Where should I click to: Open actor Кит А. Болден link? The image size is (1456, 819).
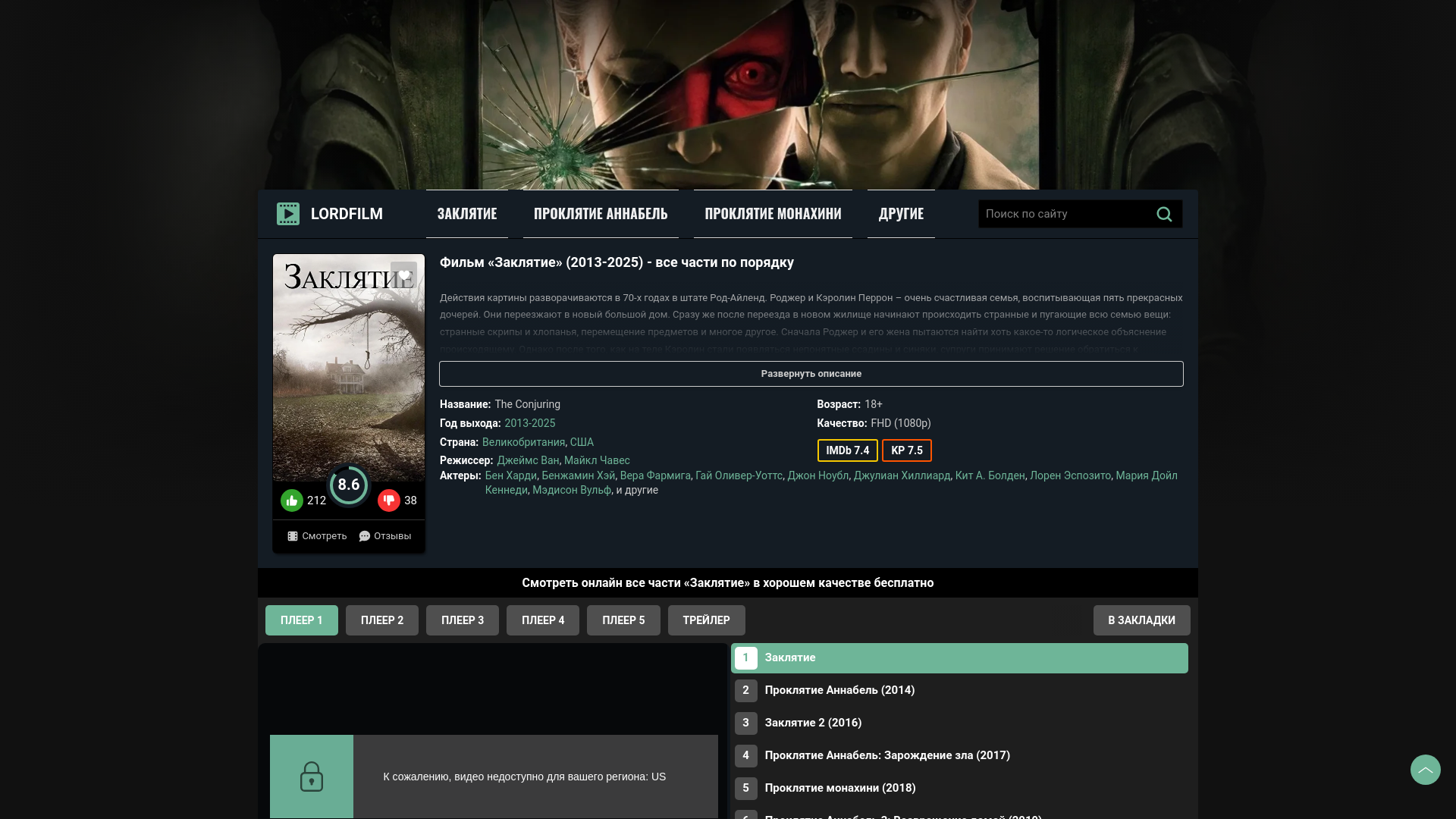pos(990,475)
